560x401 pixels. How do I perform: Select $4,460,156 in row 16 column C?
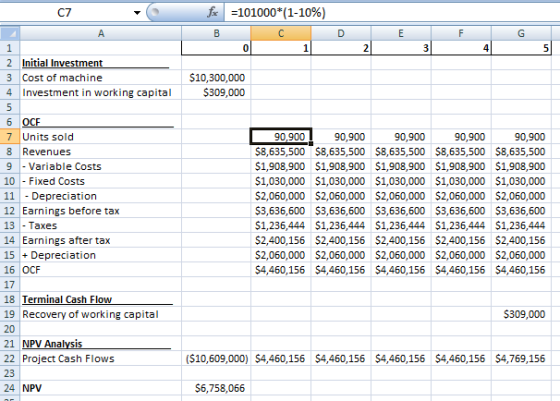[281, 270]
